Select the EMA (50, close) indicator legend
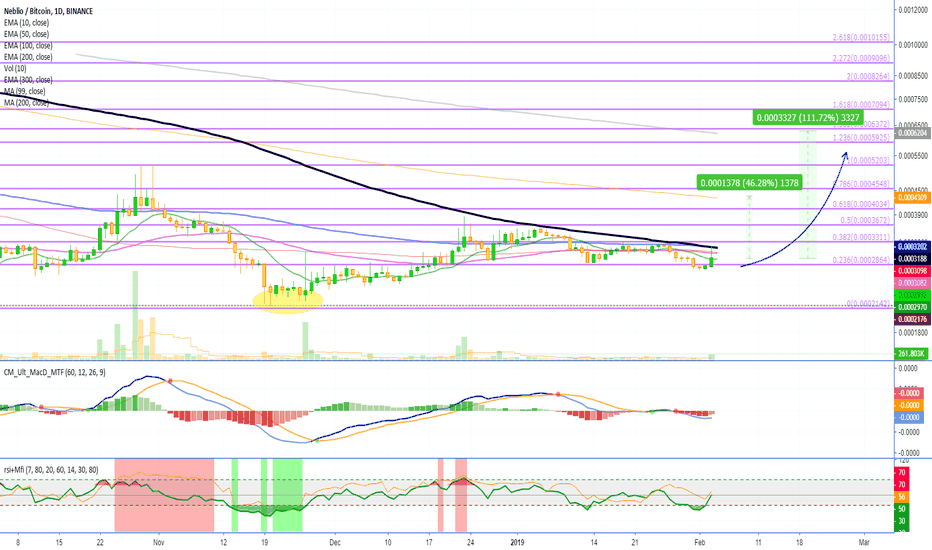Image resolution: width=932 pixels, height=550 pixels. click(26, 34)
